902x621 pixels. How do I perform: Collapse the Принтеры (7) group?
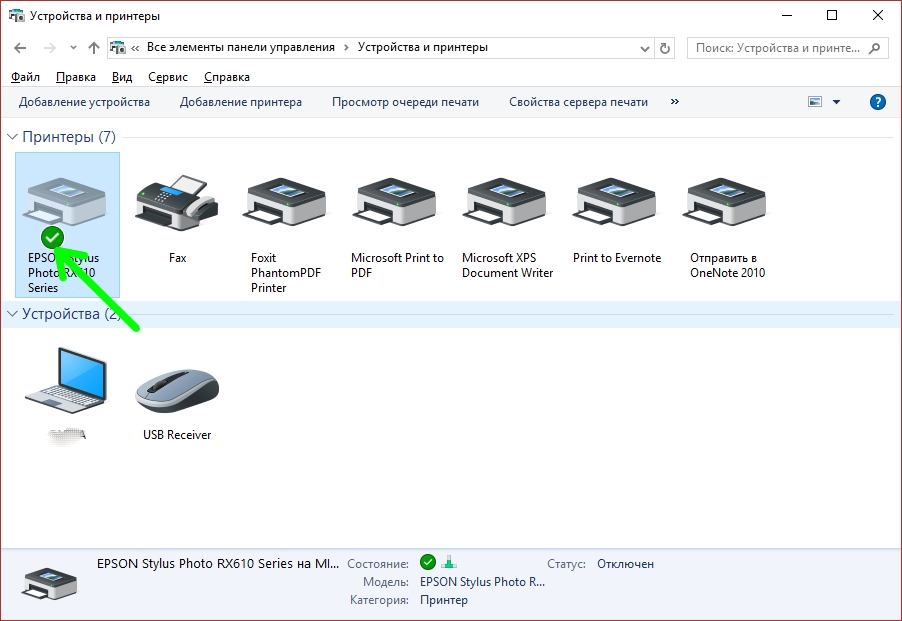coord(12,137)
